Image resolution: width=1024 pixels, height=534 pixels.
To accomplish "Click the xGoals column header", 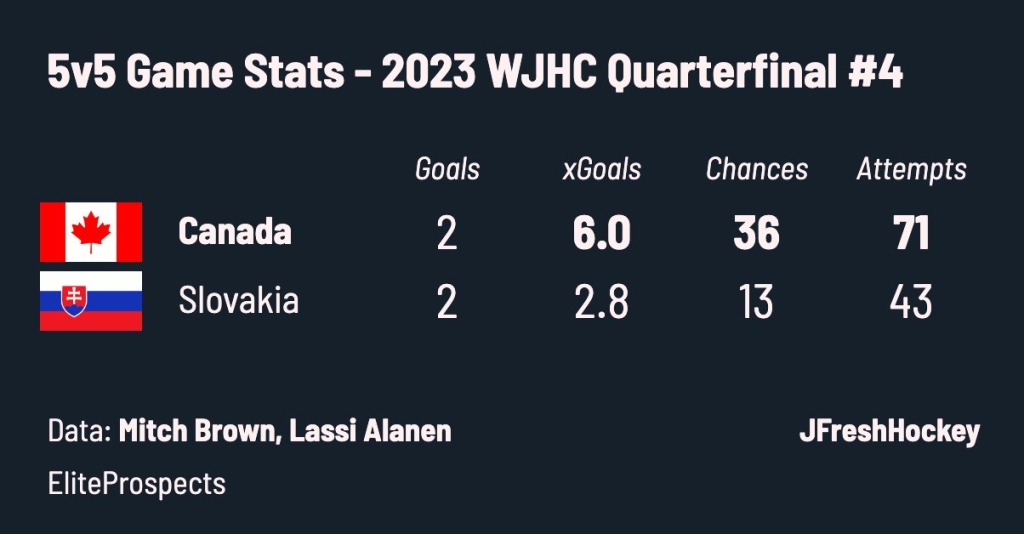I will coord(601,169).
